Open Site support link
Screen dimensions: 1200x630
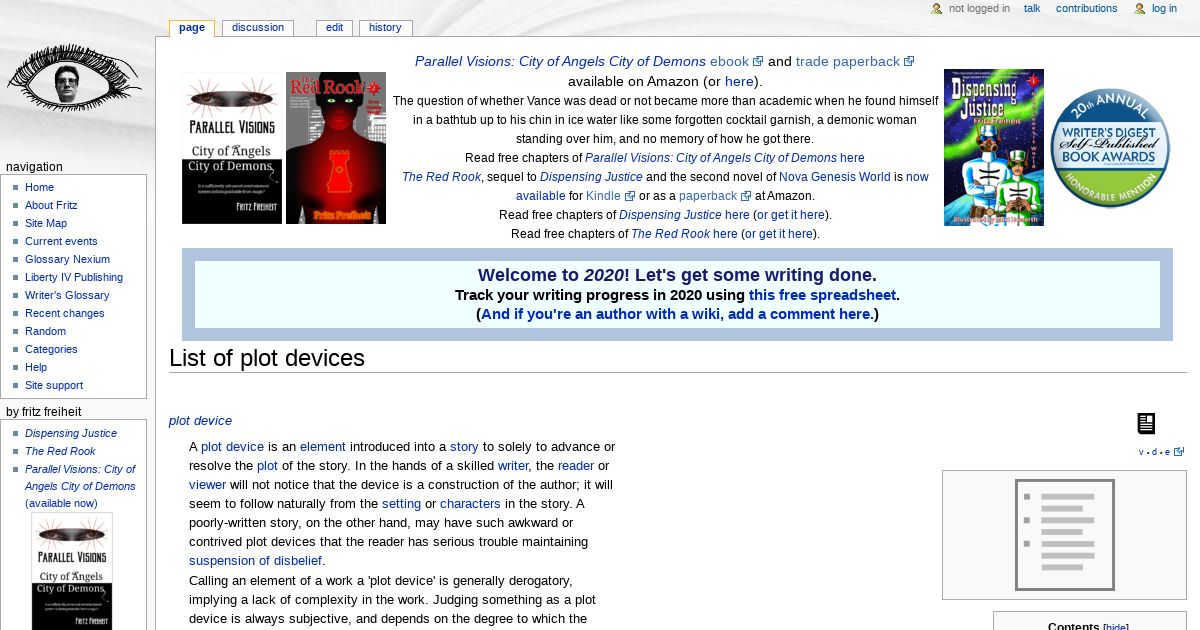pos(54,385)
